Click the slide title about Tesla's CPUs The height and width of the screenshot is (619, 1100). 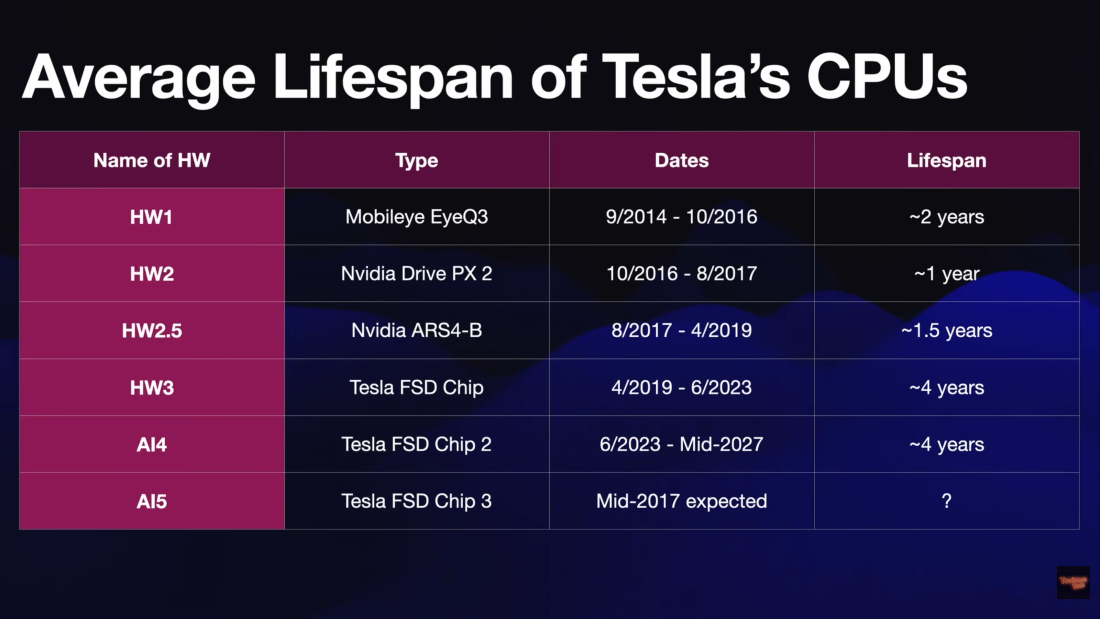click(494, 76)
